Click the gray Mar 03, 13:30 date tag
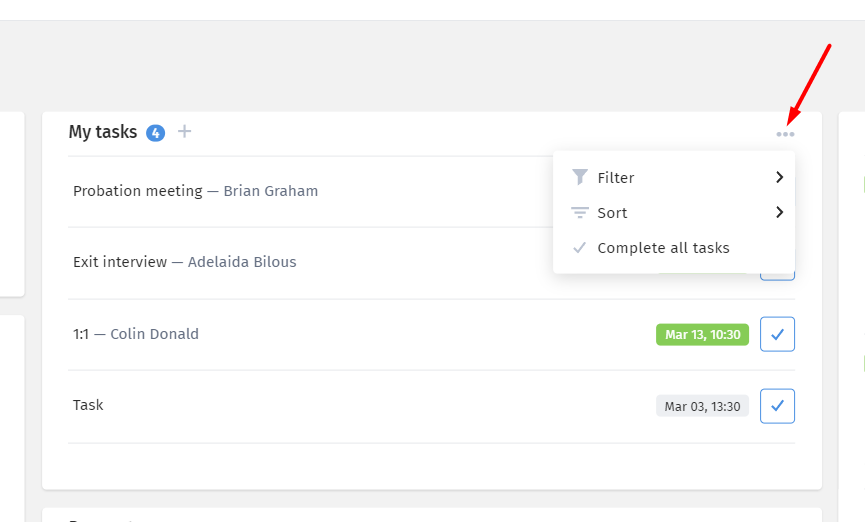Screen dimensions: 865x522 702,406
